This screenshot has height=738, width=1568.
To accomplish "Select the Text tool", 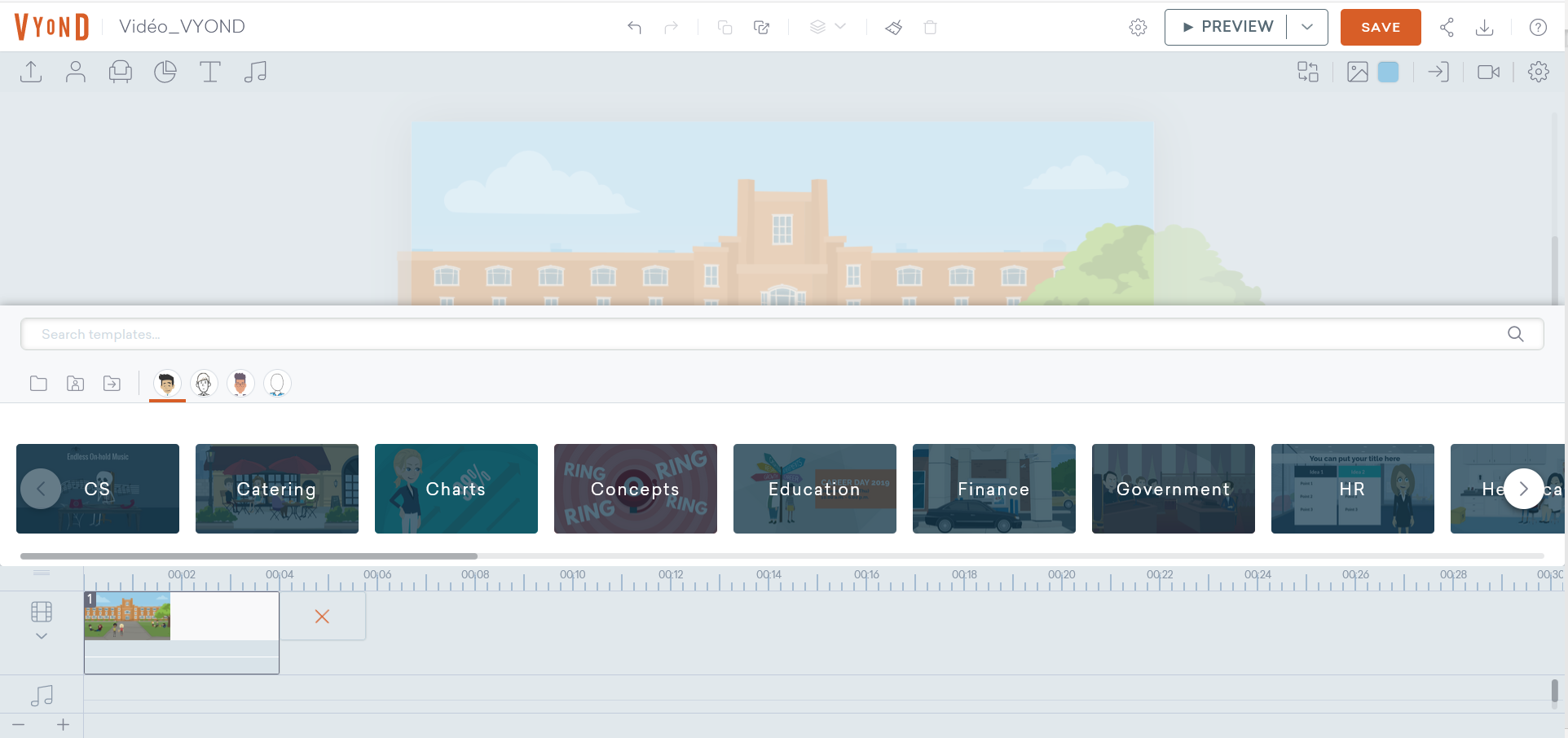I will pyautogui.click(x=210, y=72).
